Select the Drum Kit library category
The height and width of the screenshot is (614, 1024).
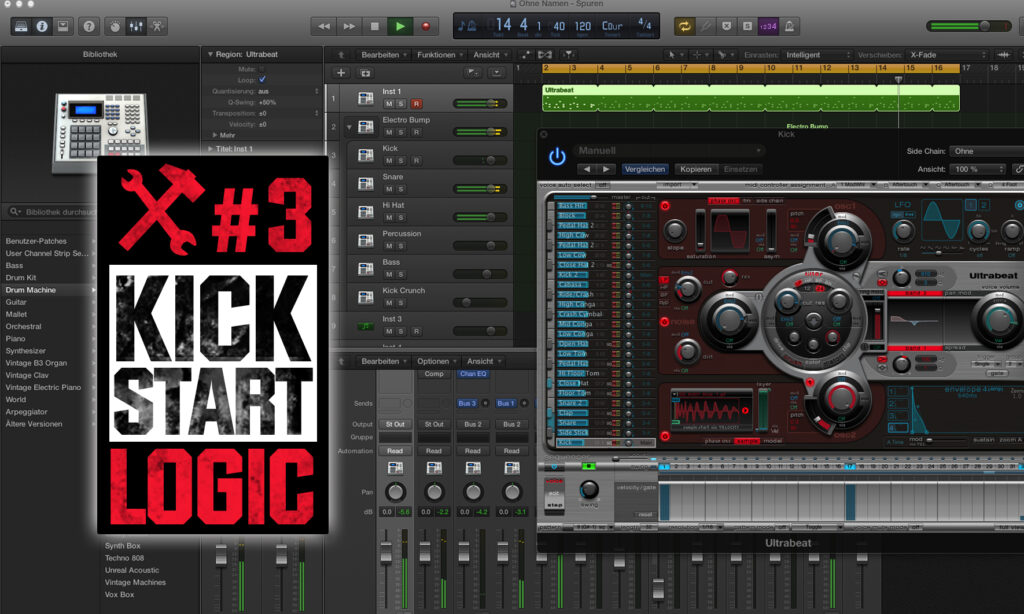pos(21,278)
